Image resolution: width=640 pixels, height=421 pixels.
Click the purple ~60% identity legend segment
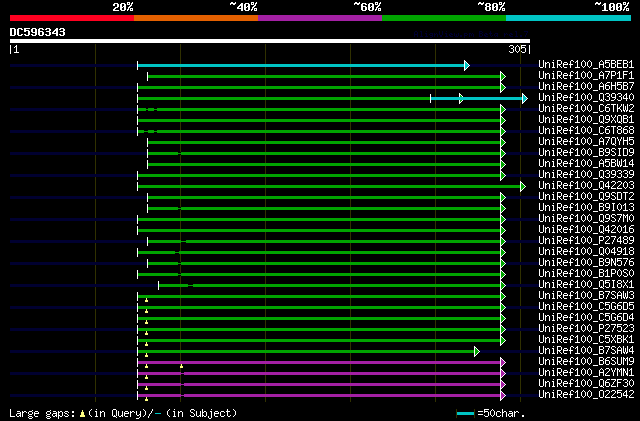(x=320, y=18)
